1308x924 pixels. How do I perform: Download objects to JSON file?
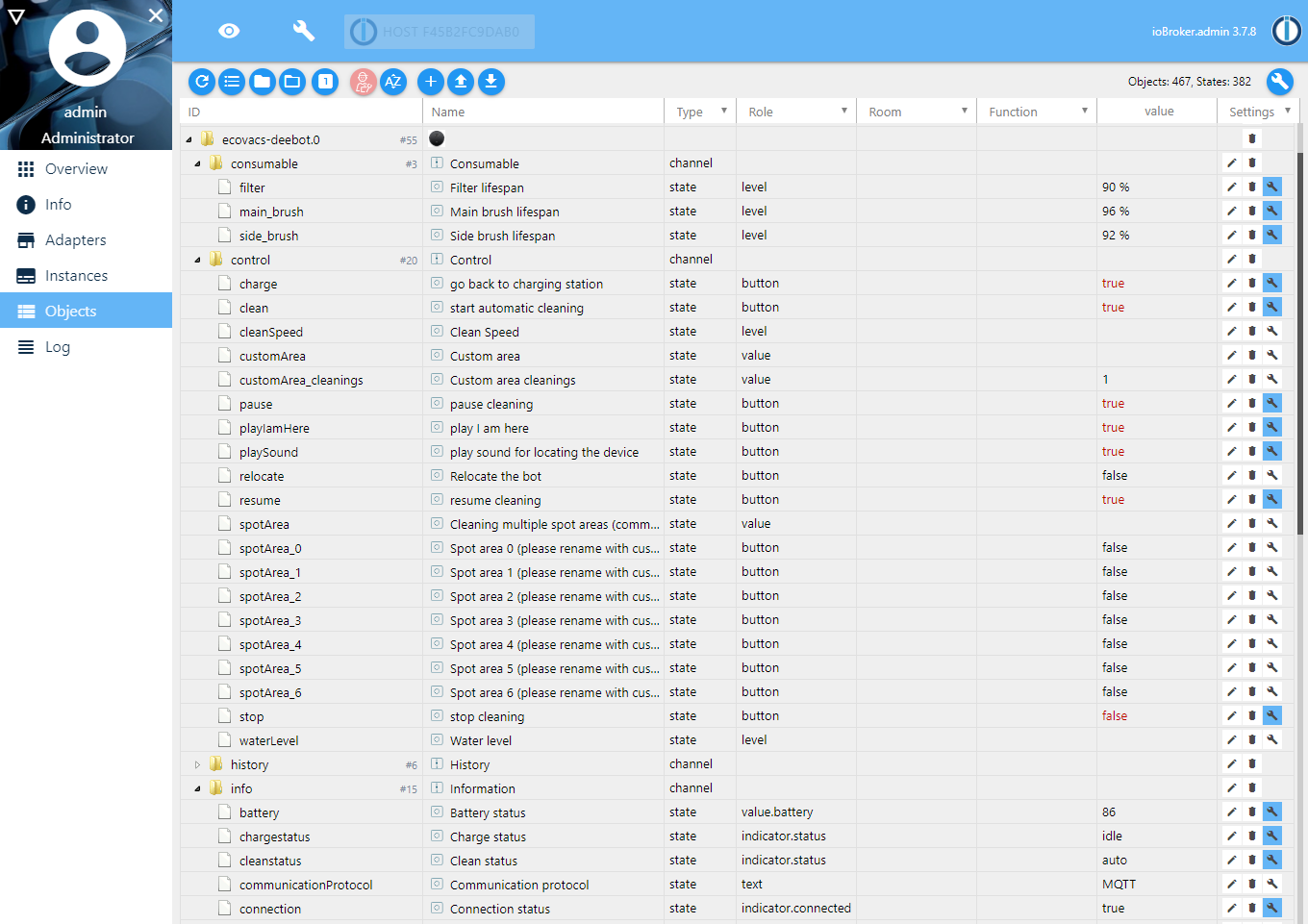tap(491, 82)
